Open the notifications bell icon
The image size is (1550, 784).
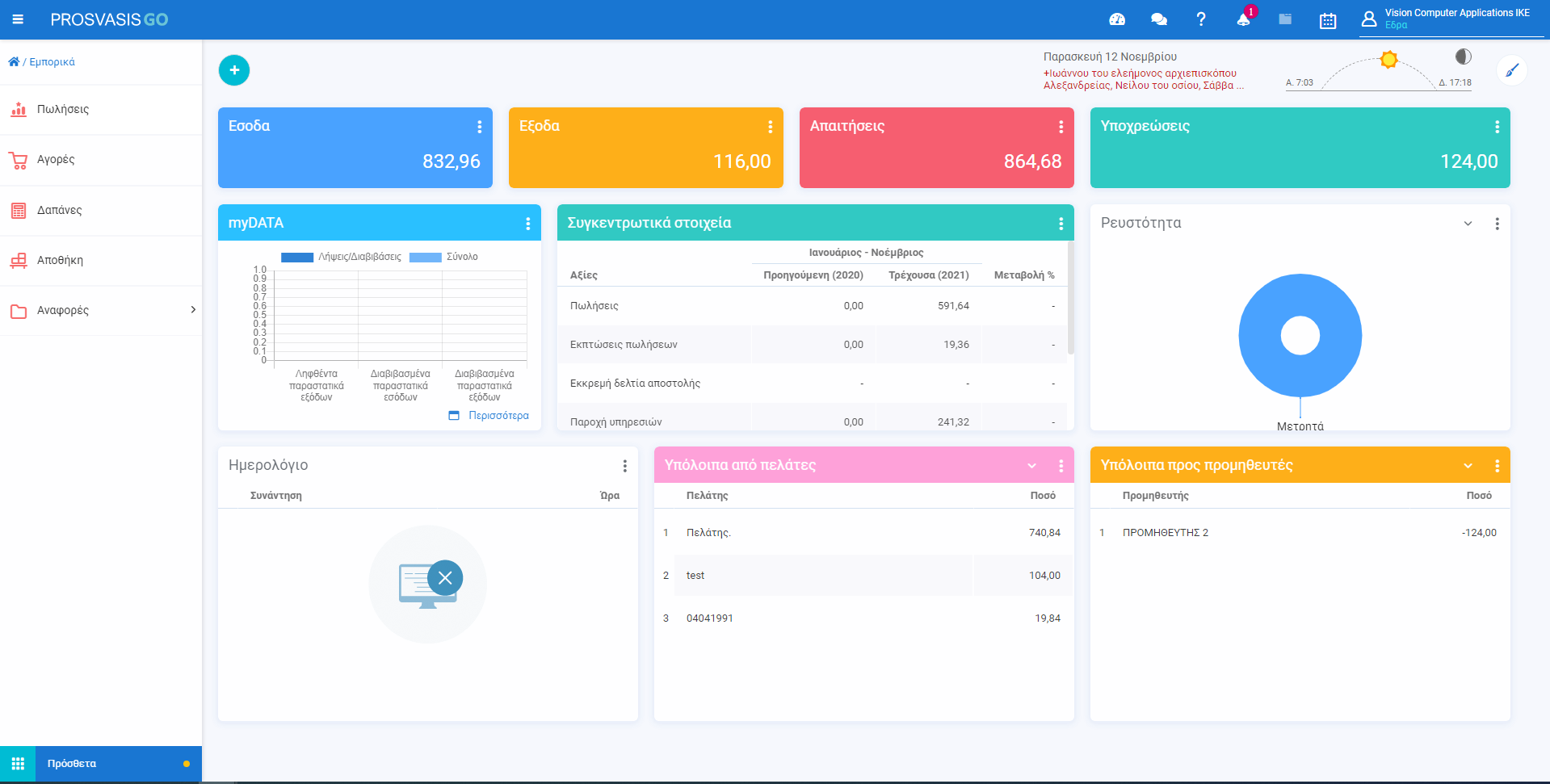coord(1243,19)
